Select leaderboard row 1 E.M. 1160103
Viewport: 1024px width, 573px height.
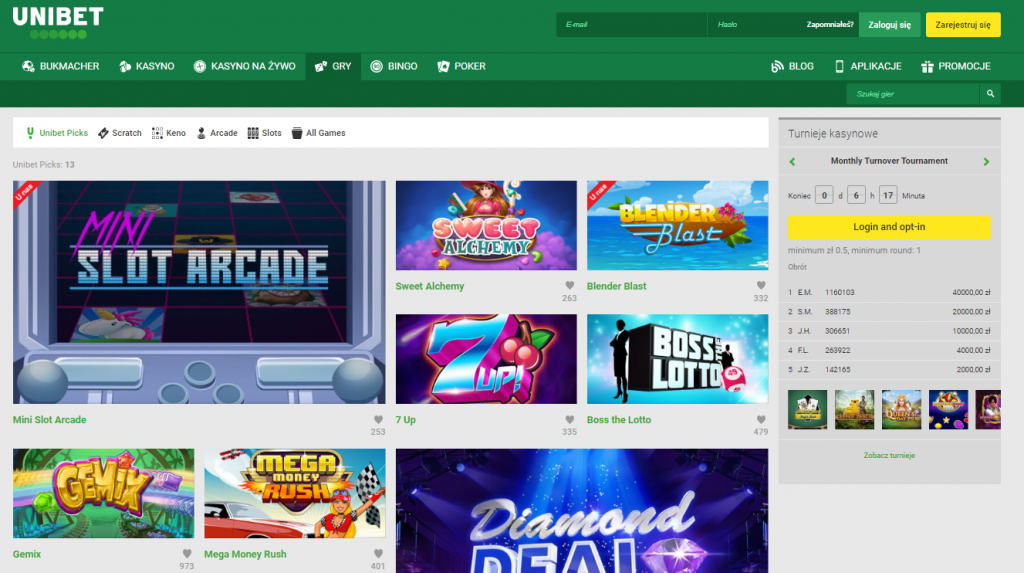click(889, 293)
